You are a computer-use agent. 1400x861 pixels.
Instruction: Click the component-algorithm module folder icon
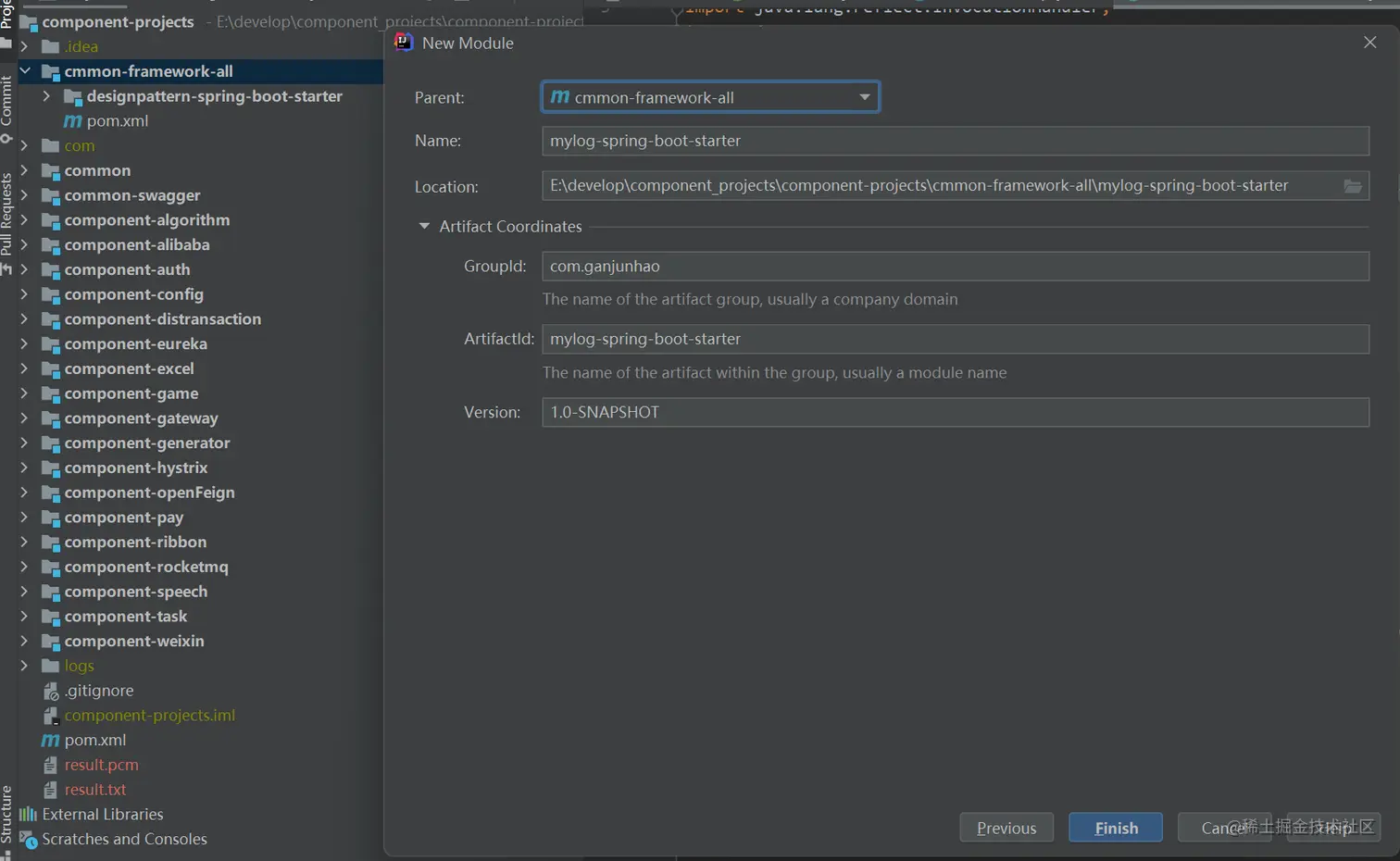click(51, 220)
